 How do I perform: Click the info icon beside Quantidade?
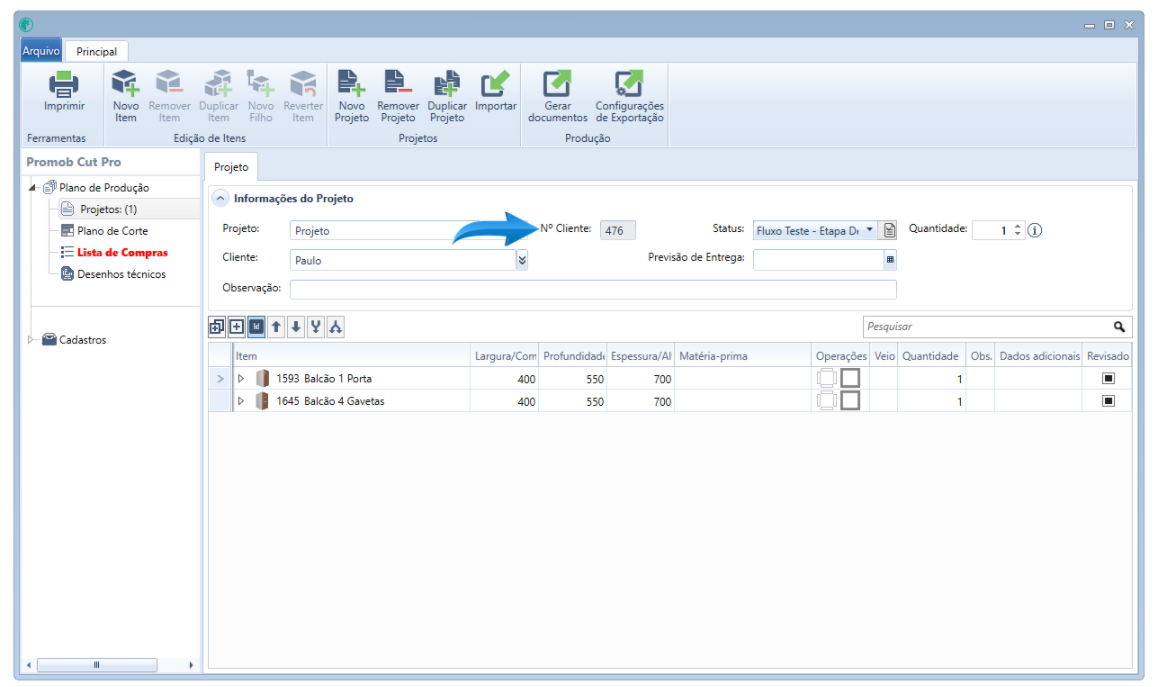(1035, 230)
